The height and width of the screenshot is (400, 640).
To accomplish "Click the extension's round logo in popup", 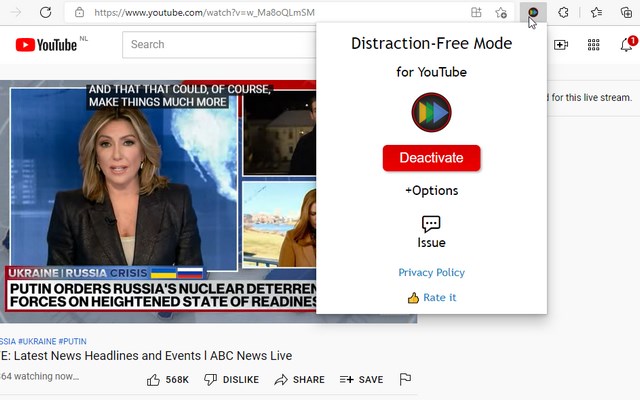I will coord(431,112).
